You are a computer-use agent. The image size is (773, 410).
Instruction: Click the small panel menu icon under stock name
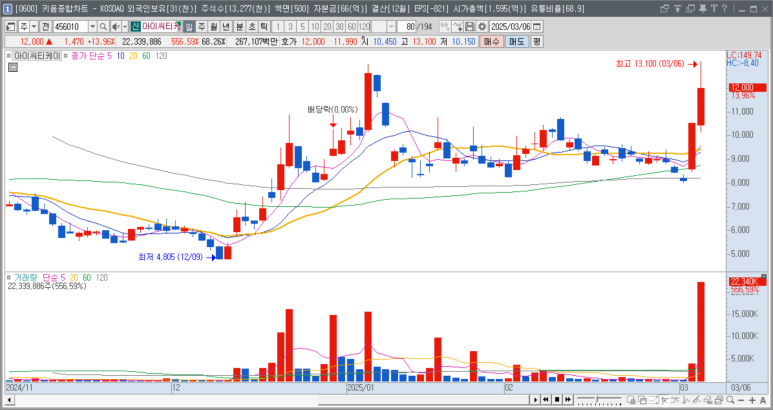pos(13,67)
